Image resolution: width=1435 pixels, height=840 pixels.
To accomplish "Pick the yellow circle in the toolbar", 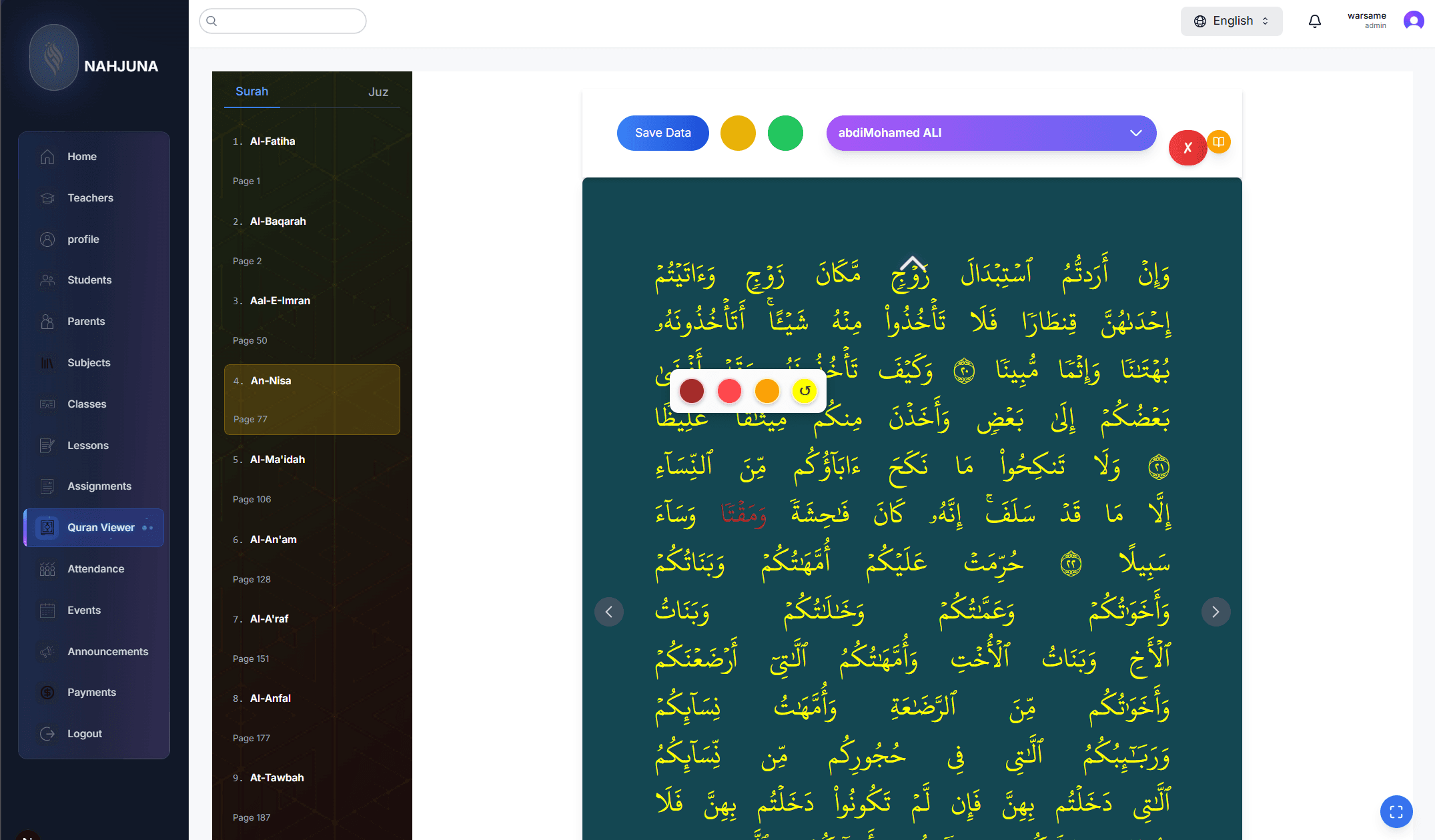I will [738, 133].
